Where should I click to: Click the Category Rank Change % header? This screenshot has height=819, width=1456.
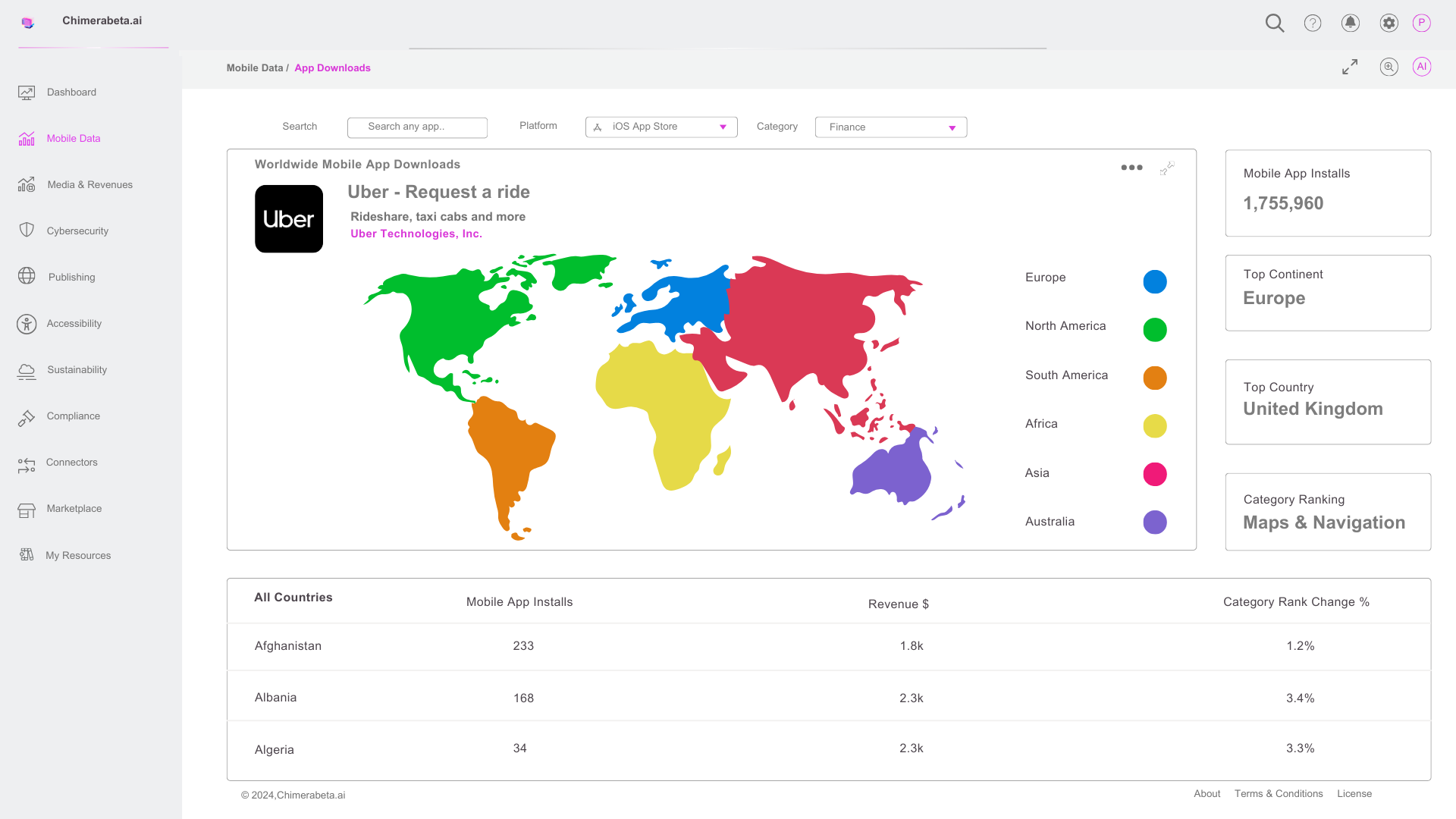1296,602
